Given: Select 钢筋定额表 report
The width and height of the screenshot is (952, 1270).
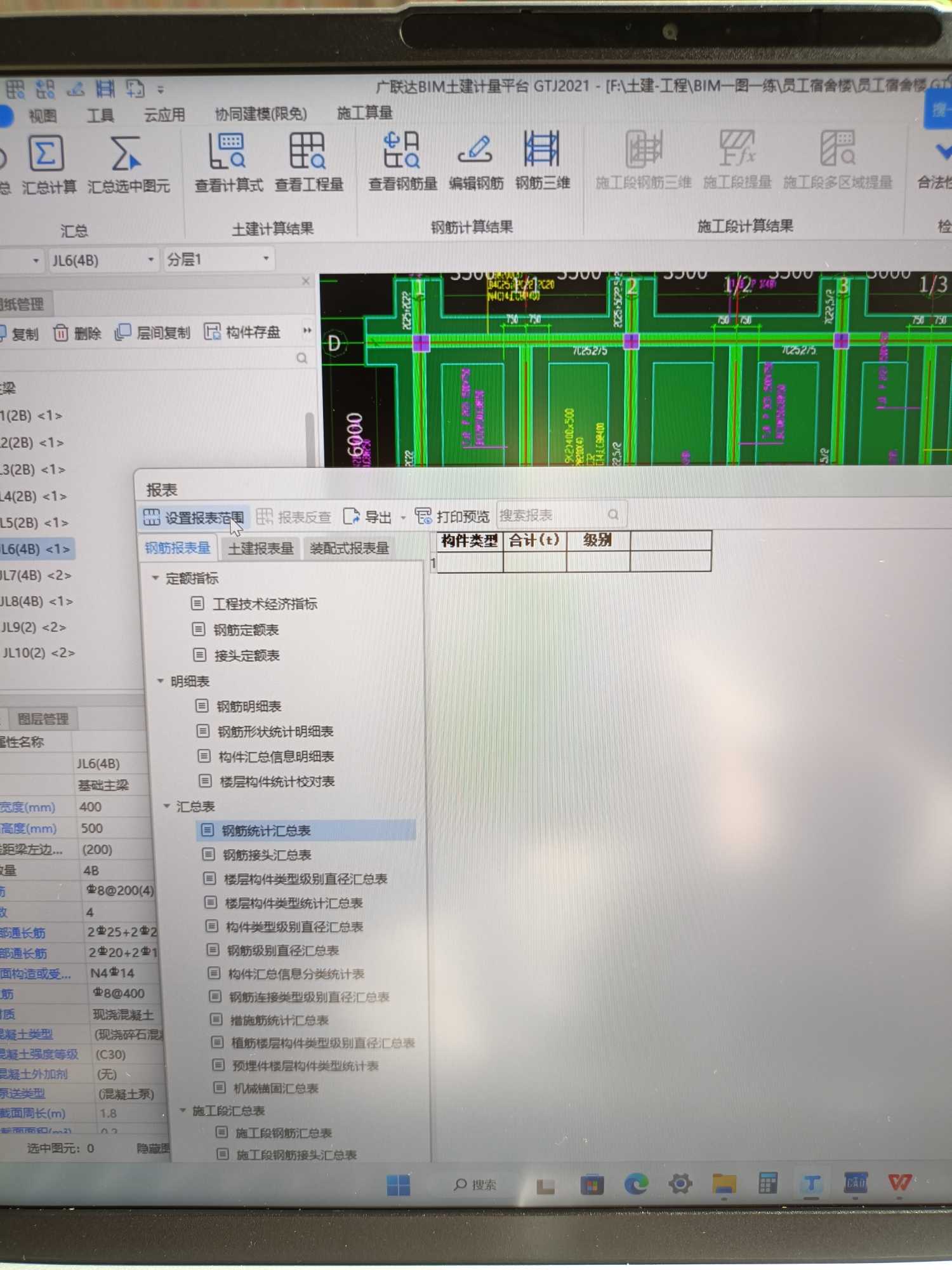Looking at the screenshot, I should (x=235, y=629).
